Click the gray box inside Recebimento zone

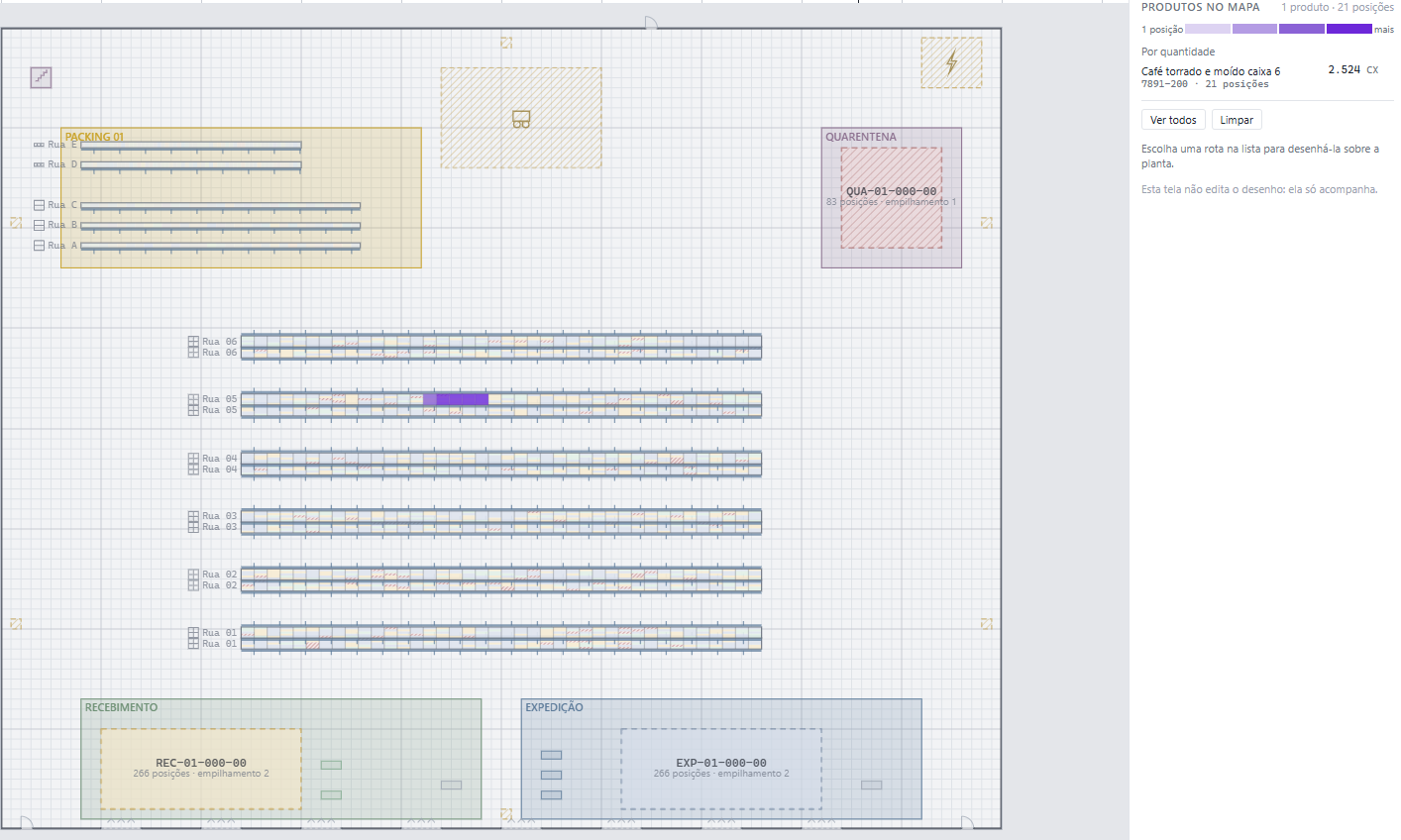tap(451, 785)
